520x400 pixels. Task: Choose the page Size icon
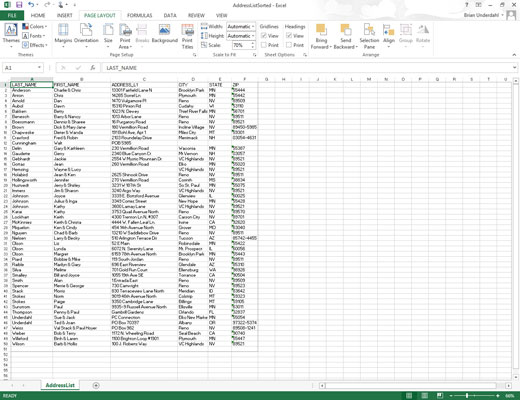pyautogui.click(x=108, y=30)
